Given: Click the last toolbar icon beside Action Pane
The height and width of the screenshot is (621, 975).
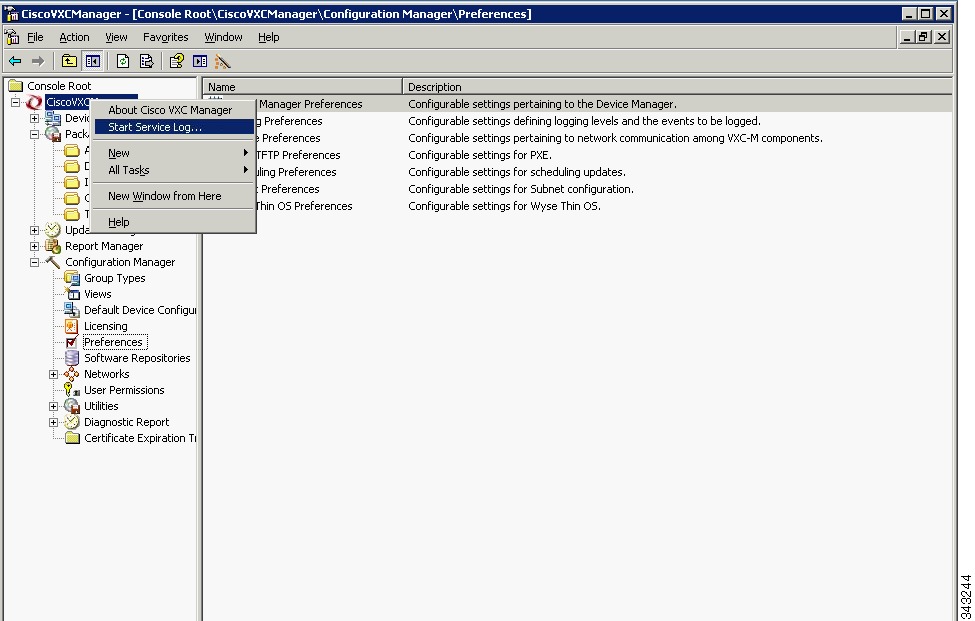Looking at the screenshot, I should 223,61.
